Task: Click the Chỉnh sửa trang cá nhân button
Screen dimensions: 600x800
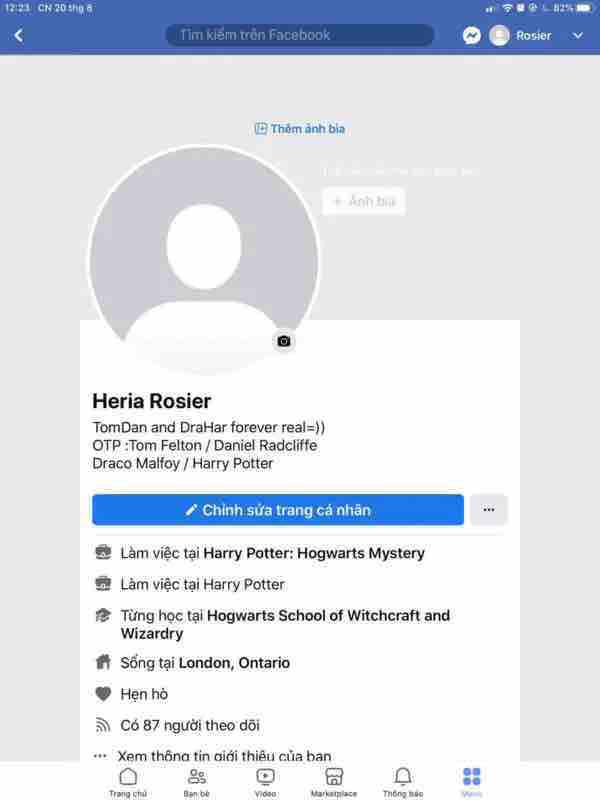Action: click(x=278, y=510)
